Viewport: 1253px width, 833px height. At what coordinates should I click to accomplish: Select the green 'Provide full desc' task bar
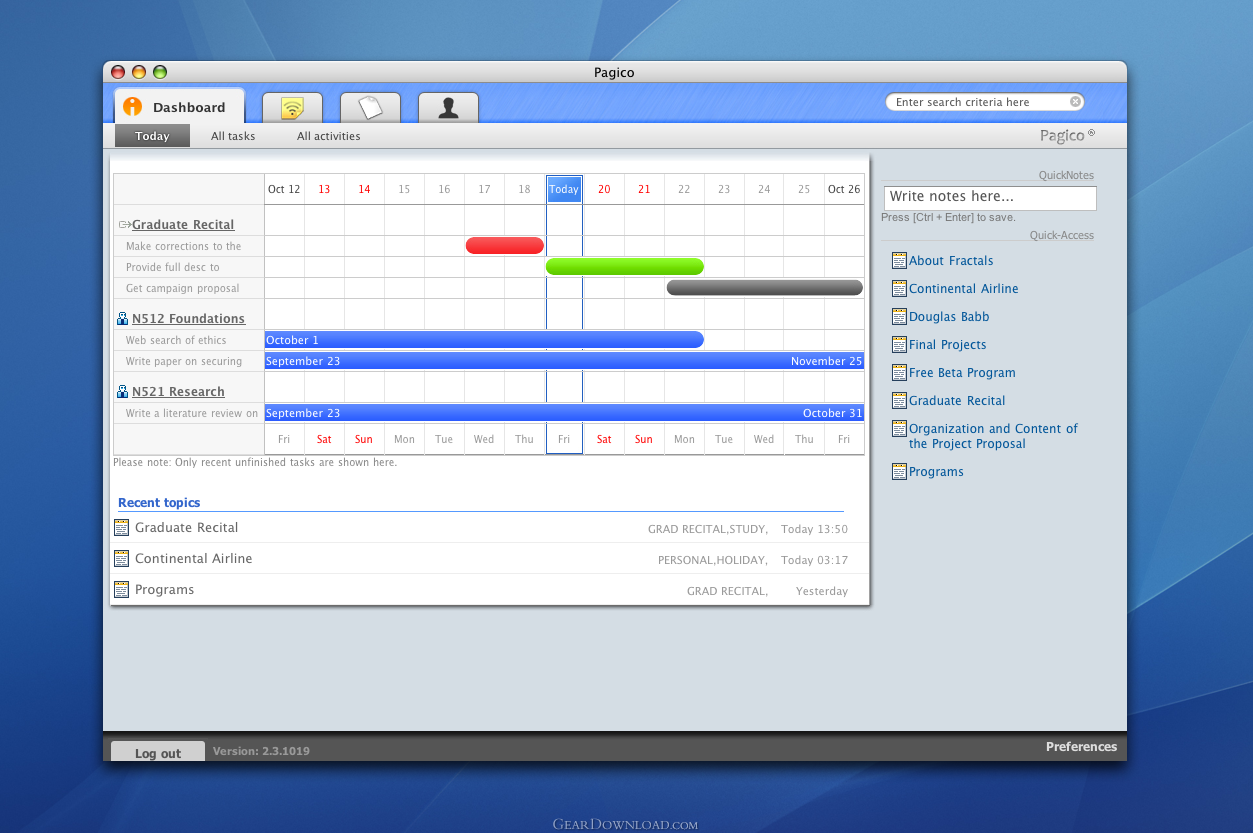(x=625, y=267)
